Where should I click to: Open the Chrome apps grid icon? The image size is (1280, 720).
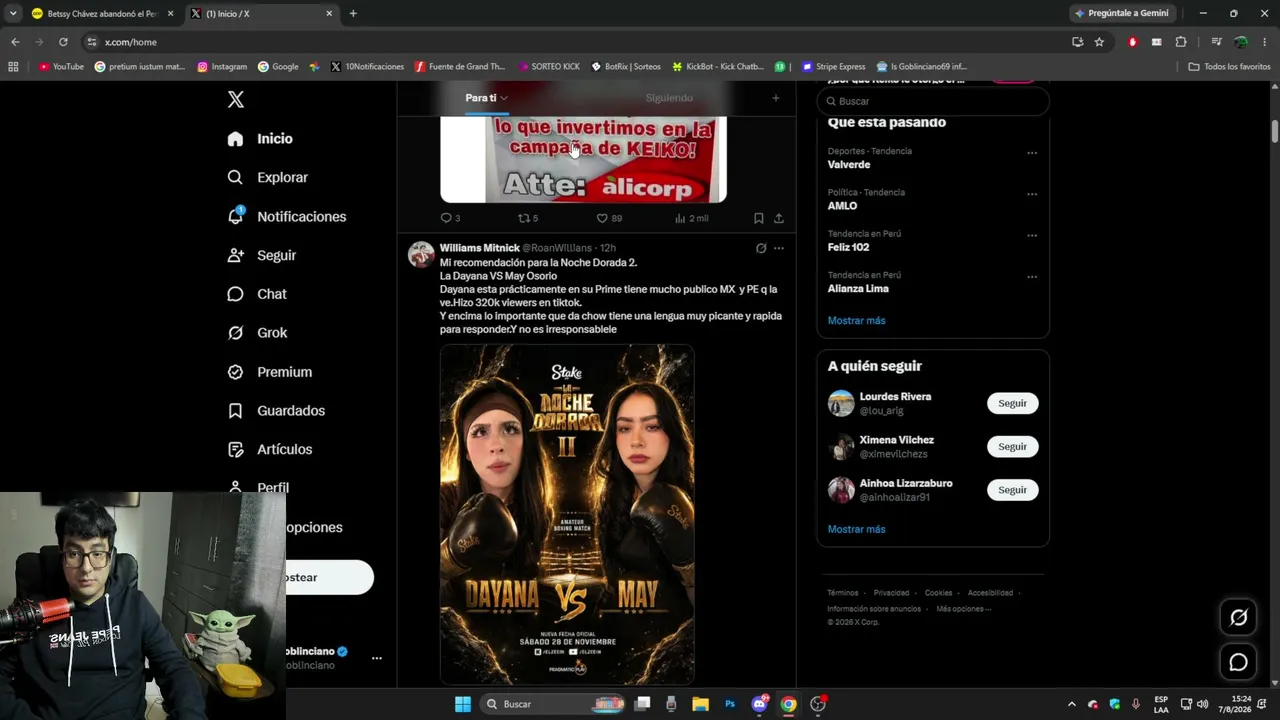click(13, 67)
